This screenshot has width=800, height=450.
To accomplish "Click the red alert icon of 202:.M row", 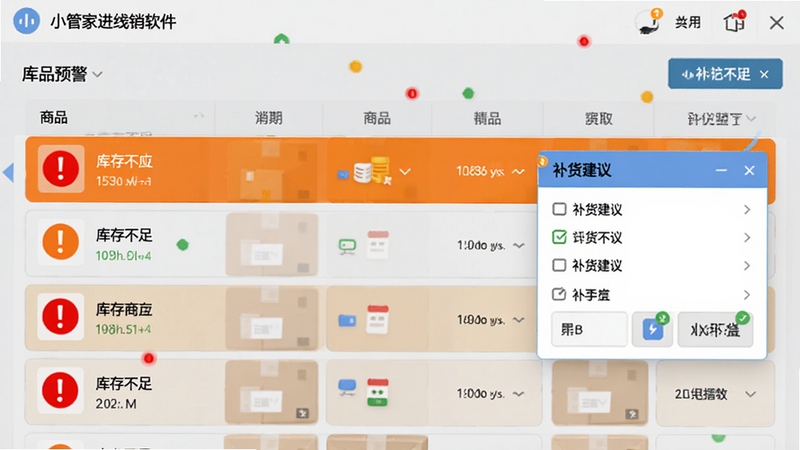I will [61, 390].
